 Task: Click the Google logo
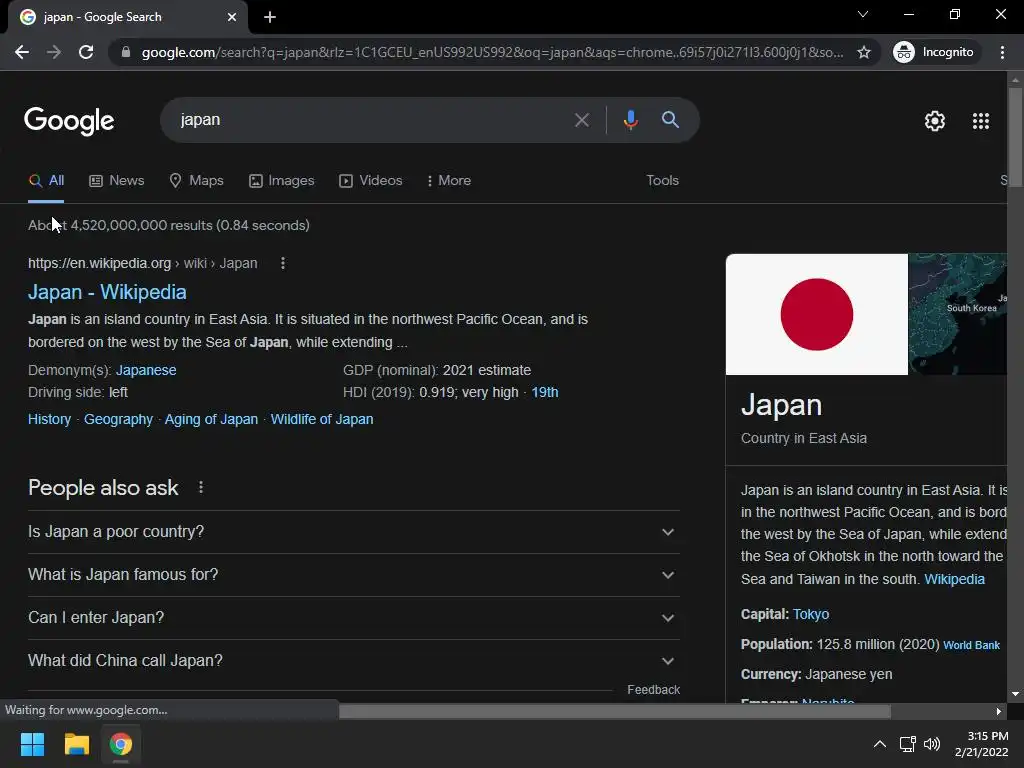69,121
